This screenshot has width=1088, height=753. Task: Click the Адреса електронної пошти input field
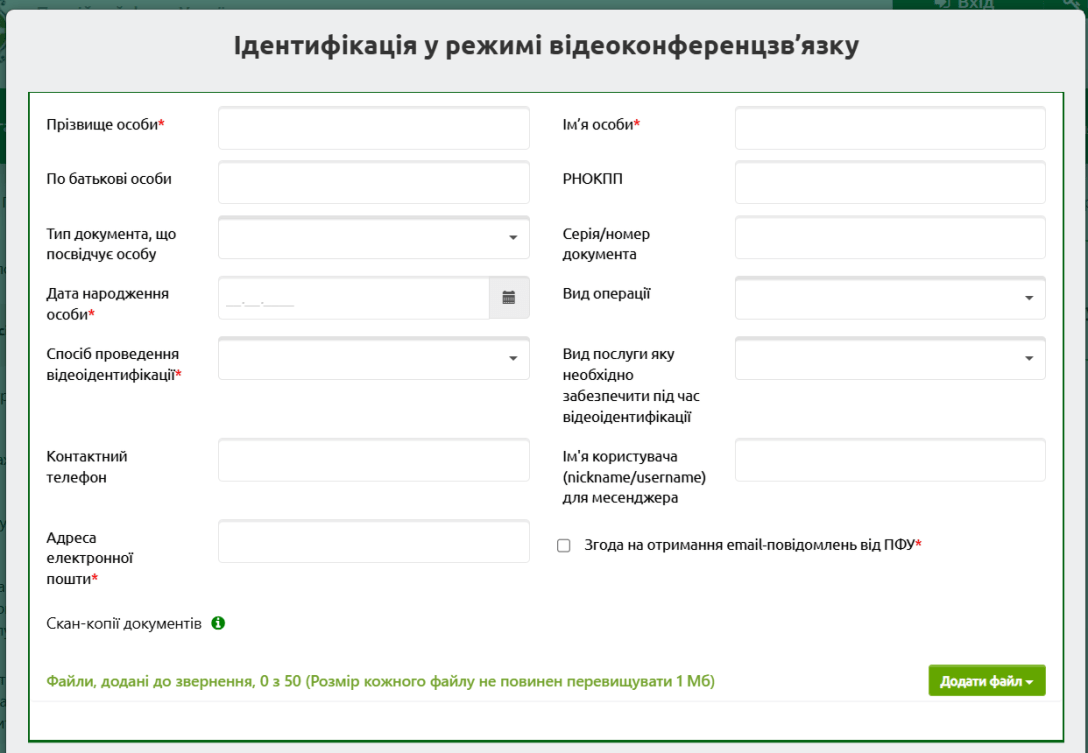(373, 540)
